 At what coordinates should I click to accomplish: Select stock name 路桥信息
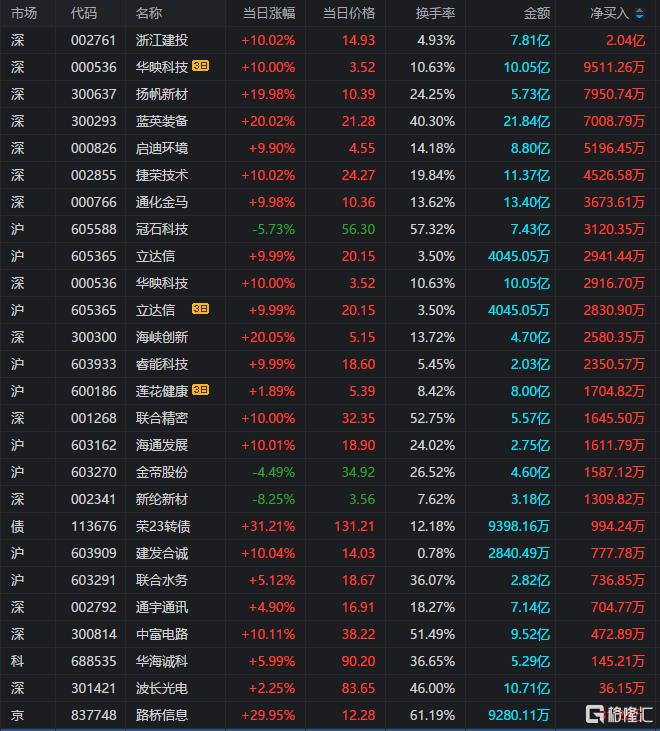[162, 716]
